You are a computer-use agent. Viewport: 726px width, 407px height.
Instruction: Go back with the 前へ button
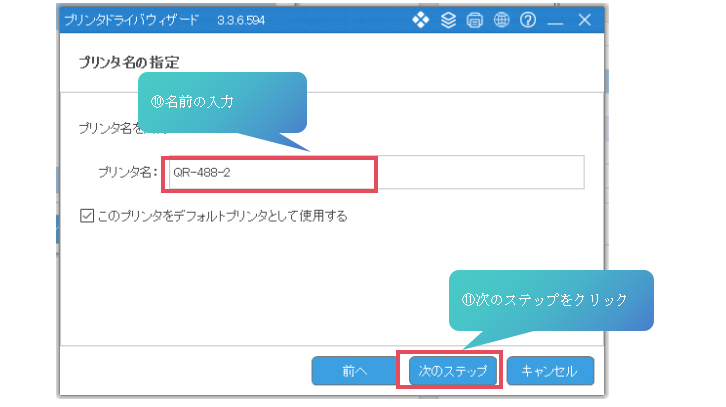354,371
